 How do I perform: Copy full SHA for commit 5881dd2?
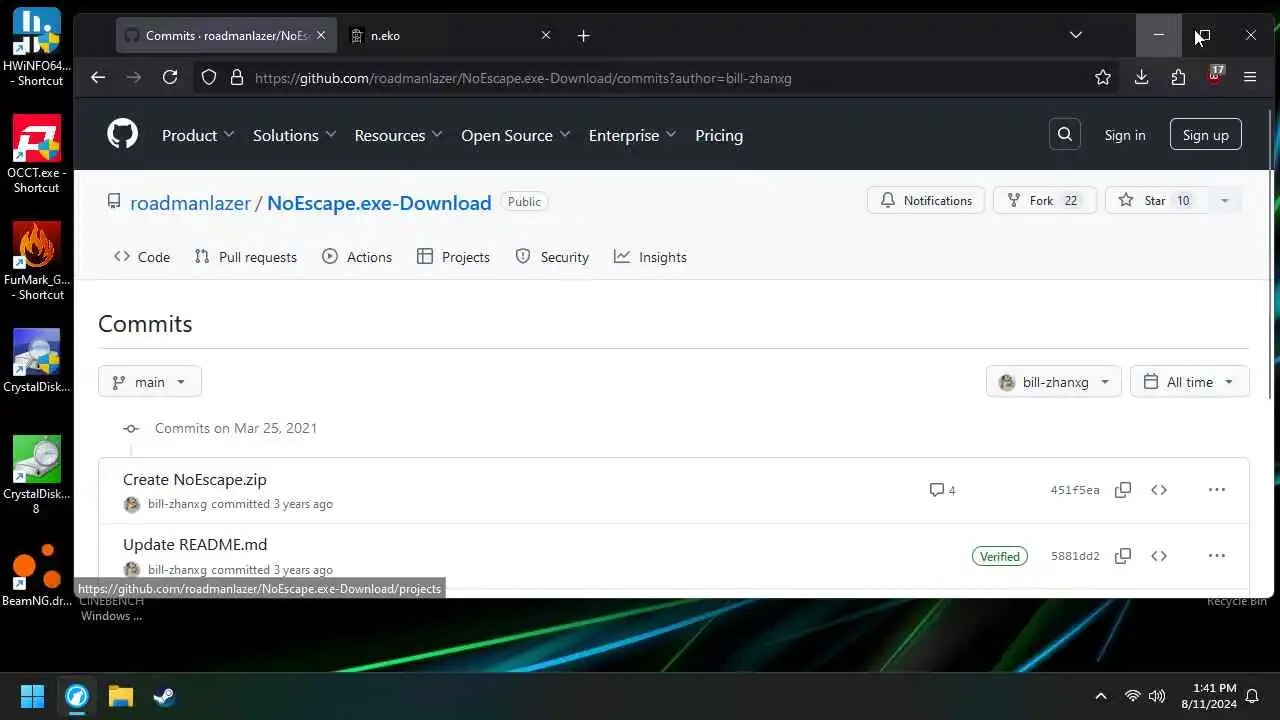pyautogui.click(x=1123, y=556)
